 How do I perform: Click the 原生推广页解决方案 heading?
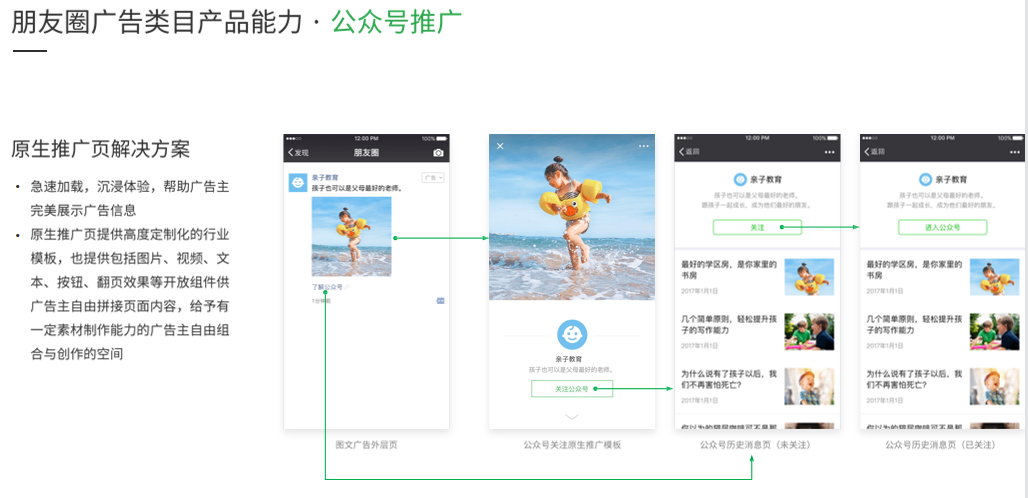(x=100, y=149)
